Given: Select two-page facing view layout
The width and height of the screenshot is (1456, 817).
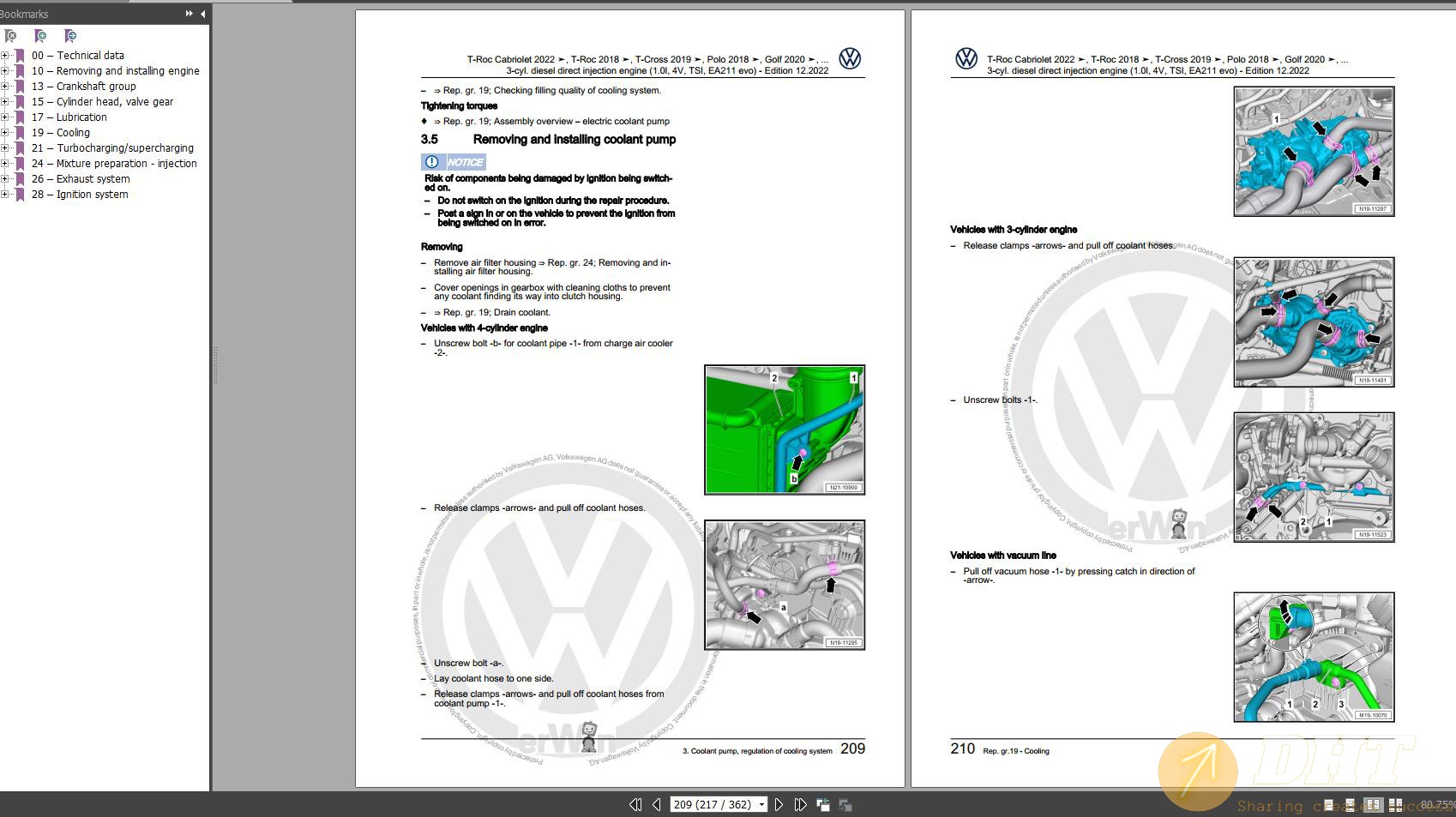Looking at the screenshot, I should 1373,805.
